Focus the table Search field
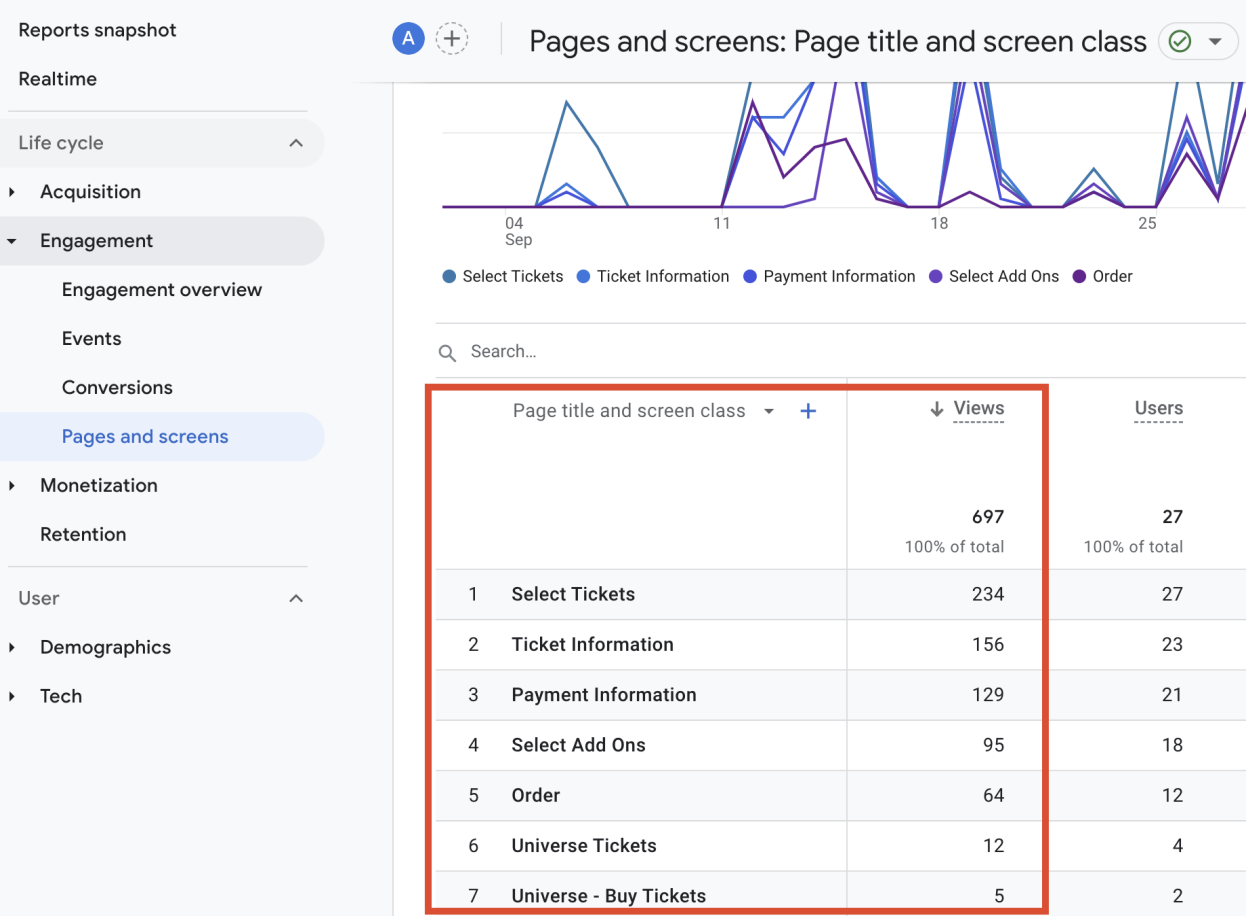The width and height of the screenshot is (1248, 916). click(840, 352)
